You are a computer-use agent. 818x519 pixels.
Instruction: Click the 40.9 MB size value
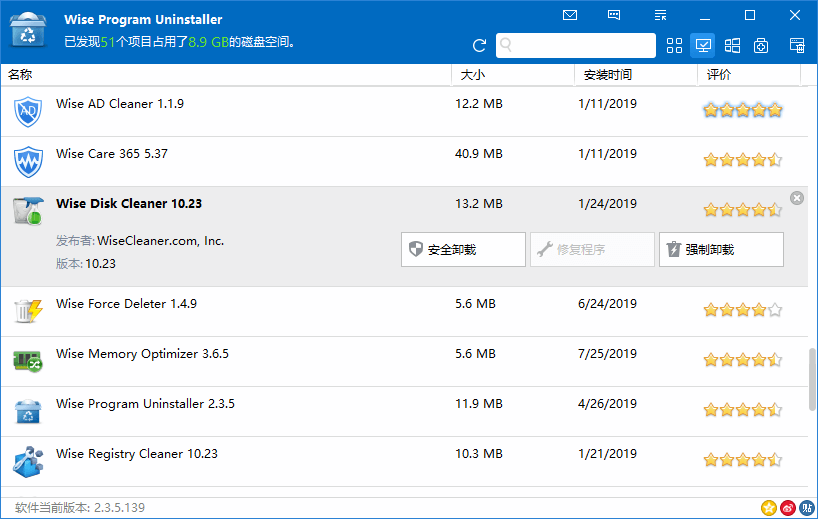pyautogui.click(x=478, y=154)
